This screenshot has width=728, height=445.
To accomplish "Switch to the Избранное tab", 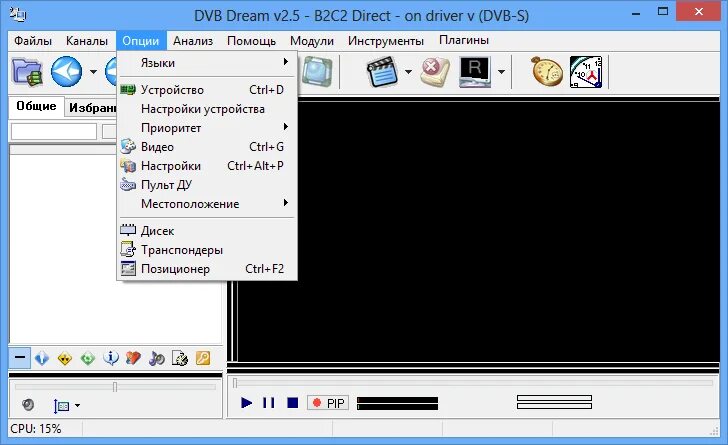I will click(91, 108).
